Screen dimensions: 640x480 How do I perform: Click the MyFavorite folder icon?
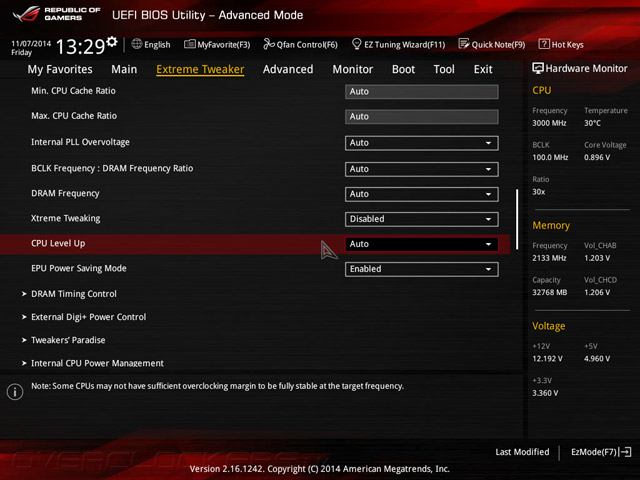click(189, 44)
